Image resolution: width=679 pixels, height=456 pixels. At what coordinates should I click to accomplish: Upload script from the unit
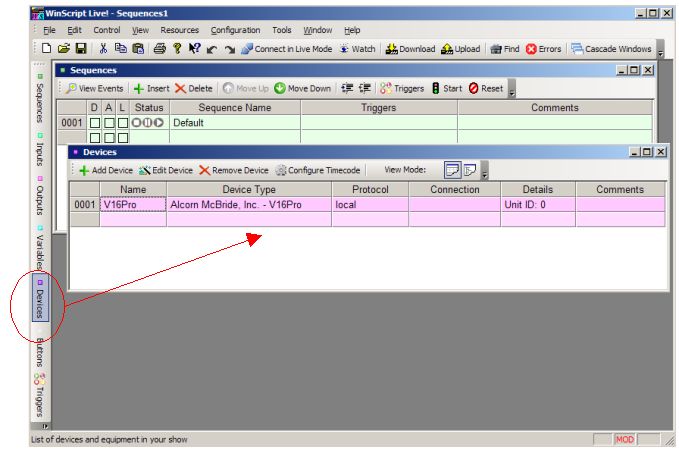coord(460,49)
